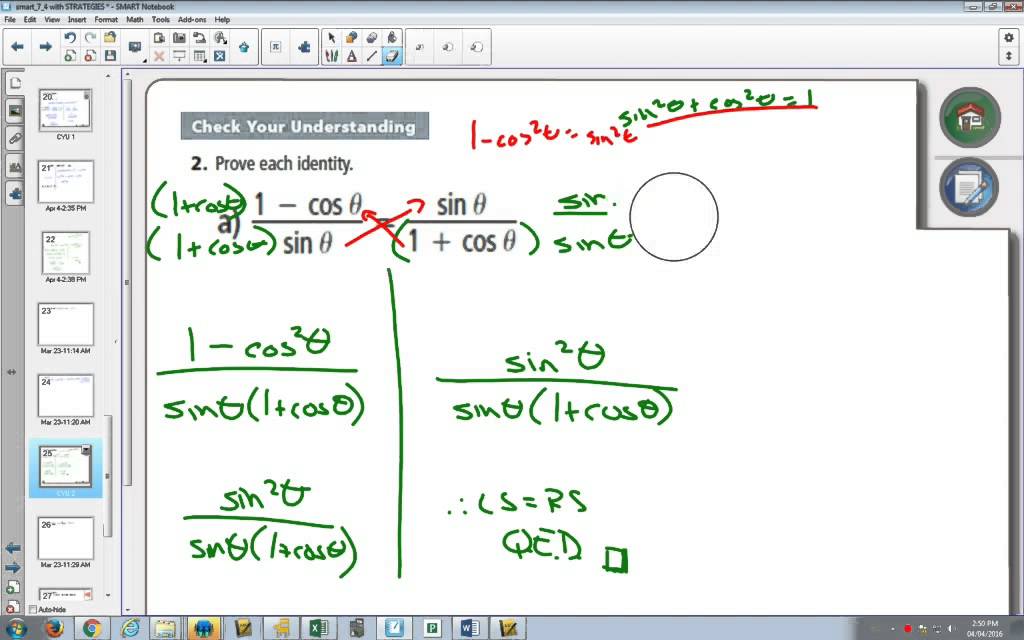
Task: Open Excel from the taskbar
Action: [x=318, y=628]
